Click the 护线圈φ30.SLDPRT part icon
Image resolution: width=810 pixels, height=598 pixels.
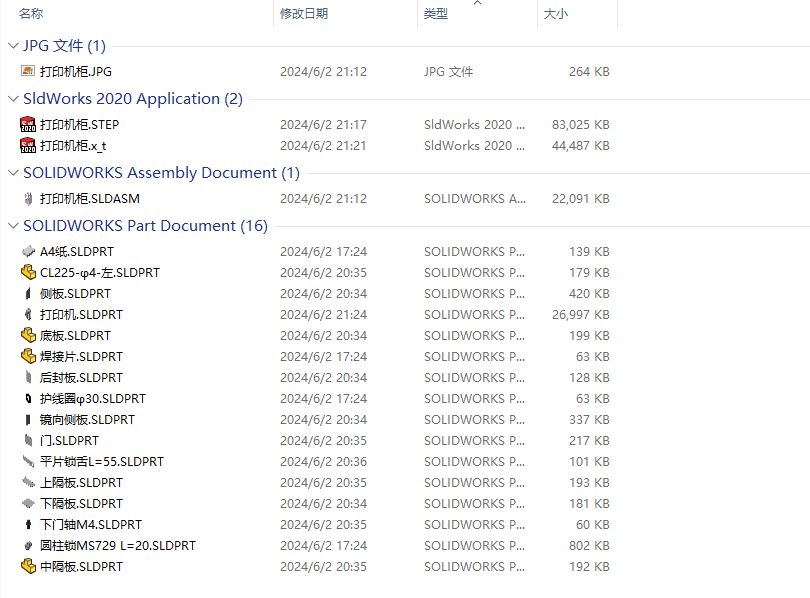(x=28, y=399)
